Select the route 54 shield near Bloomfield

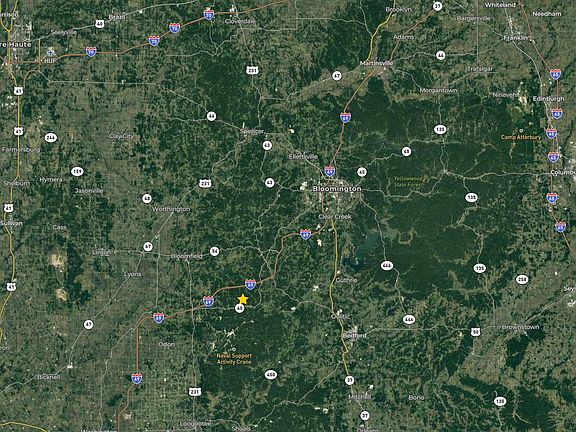click(x=215, y=251)
